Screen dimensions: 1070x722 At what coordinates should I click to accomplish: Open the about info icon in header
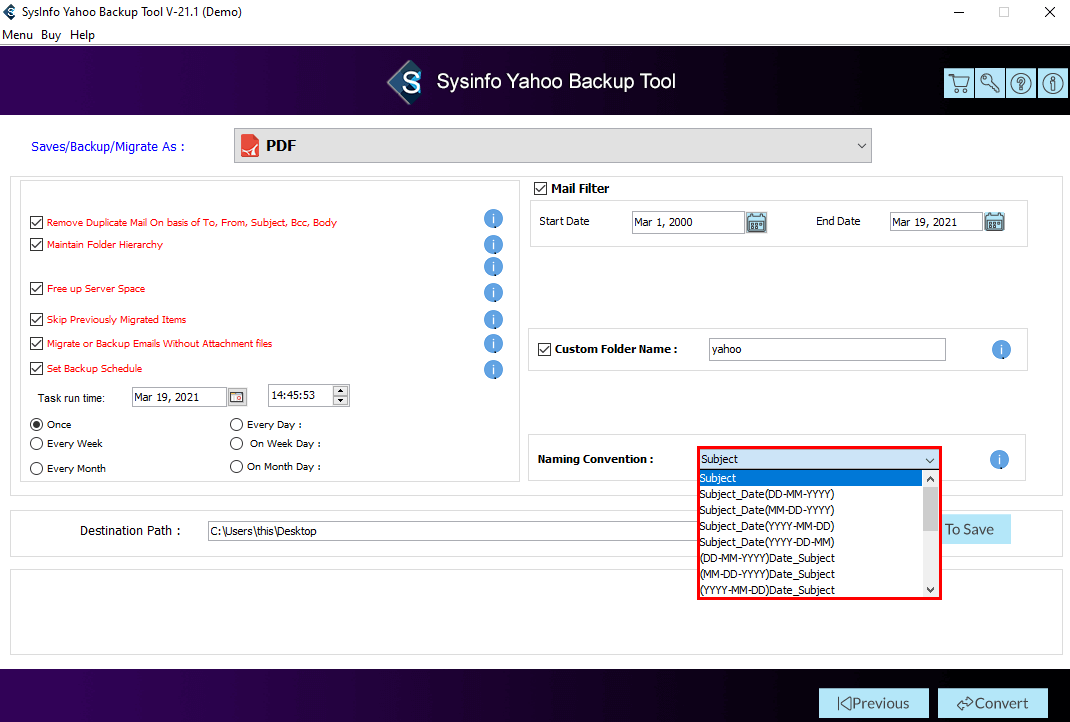tap(1052, 83)
